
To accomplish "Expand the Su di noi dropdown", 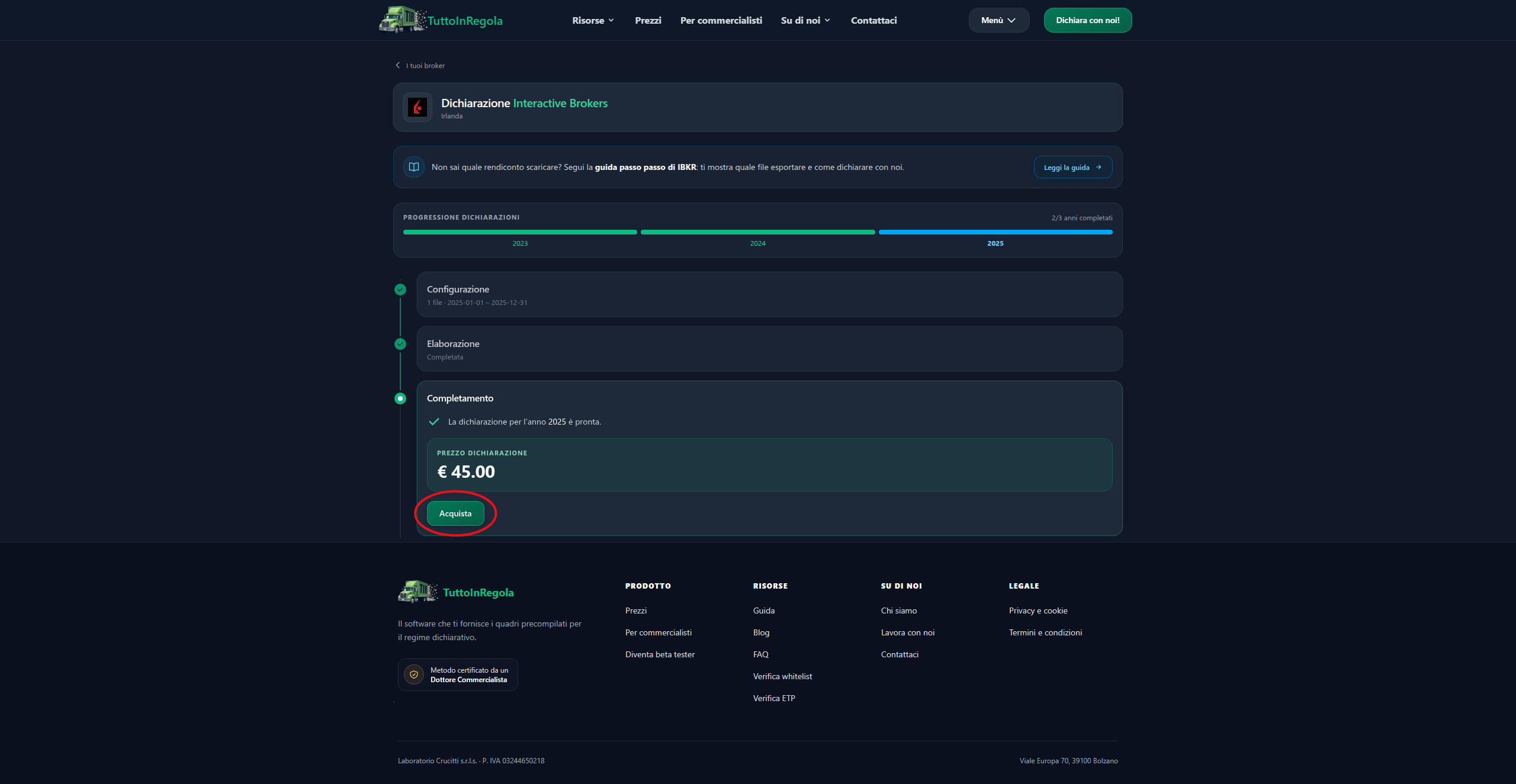I will 805,20.
